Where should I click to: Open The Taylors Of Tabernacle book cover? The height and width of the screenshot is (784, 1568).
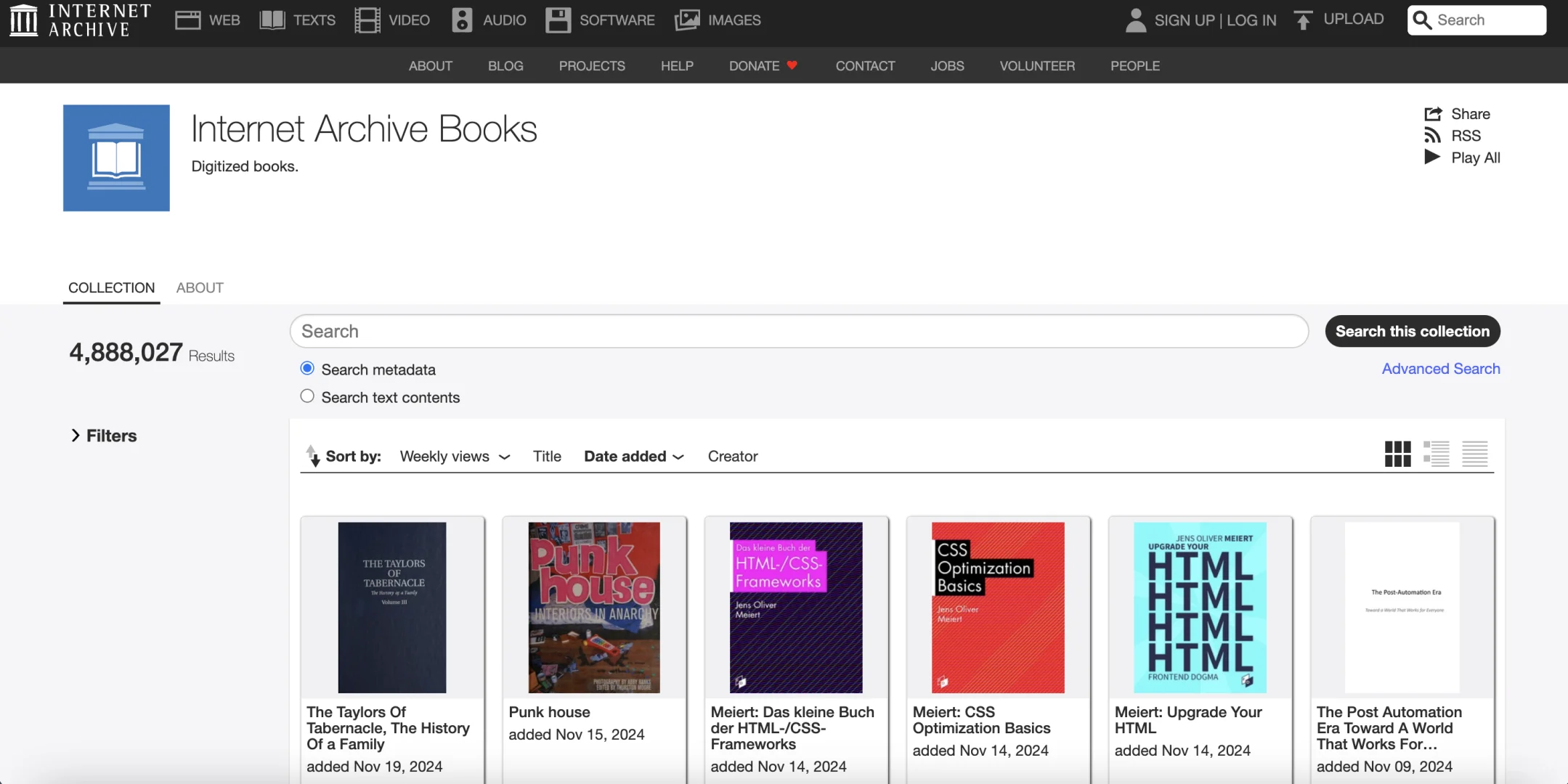tap(392, 608)
